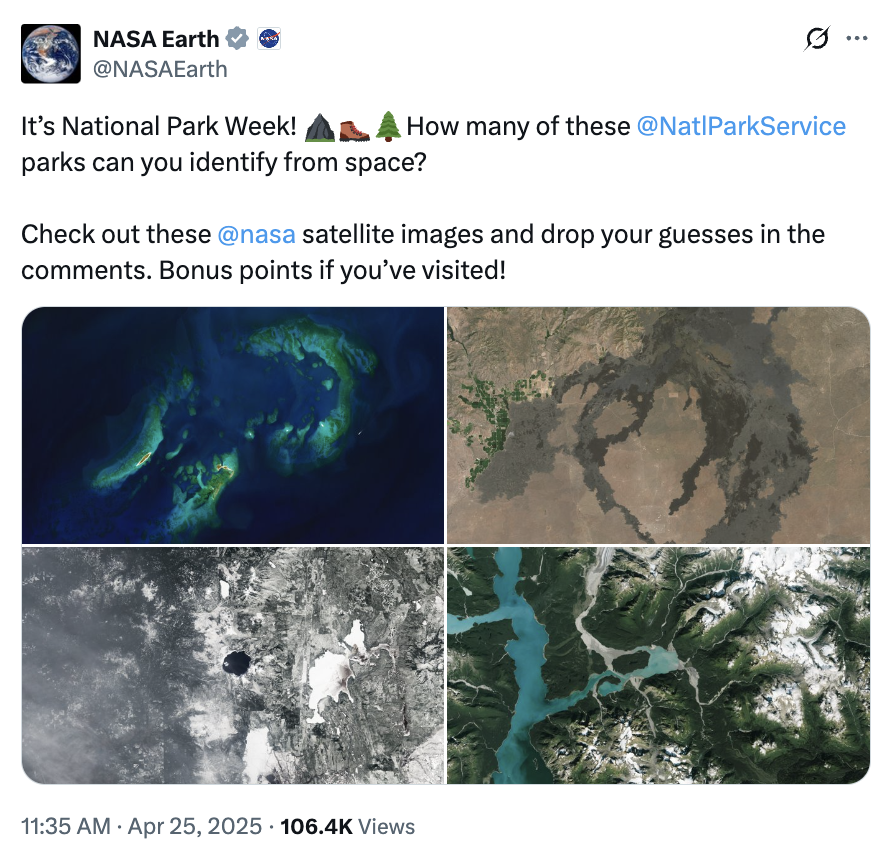Screen dimensions: 890x854
Task: Click the mountain emoji in the tweet
Action: coord(319,127)
